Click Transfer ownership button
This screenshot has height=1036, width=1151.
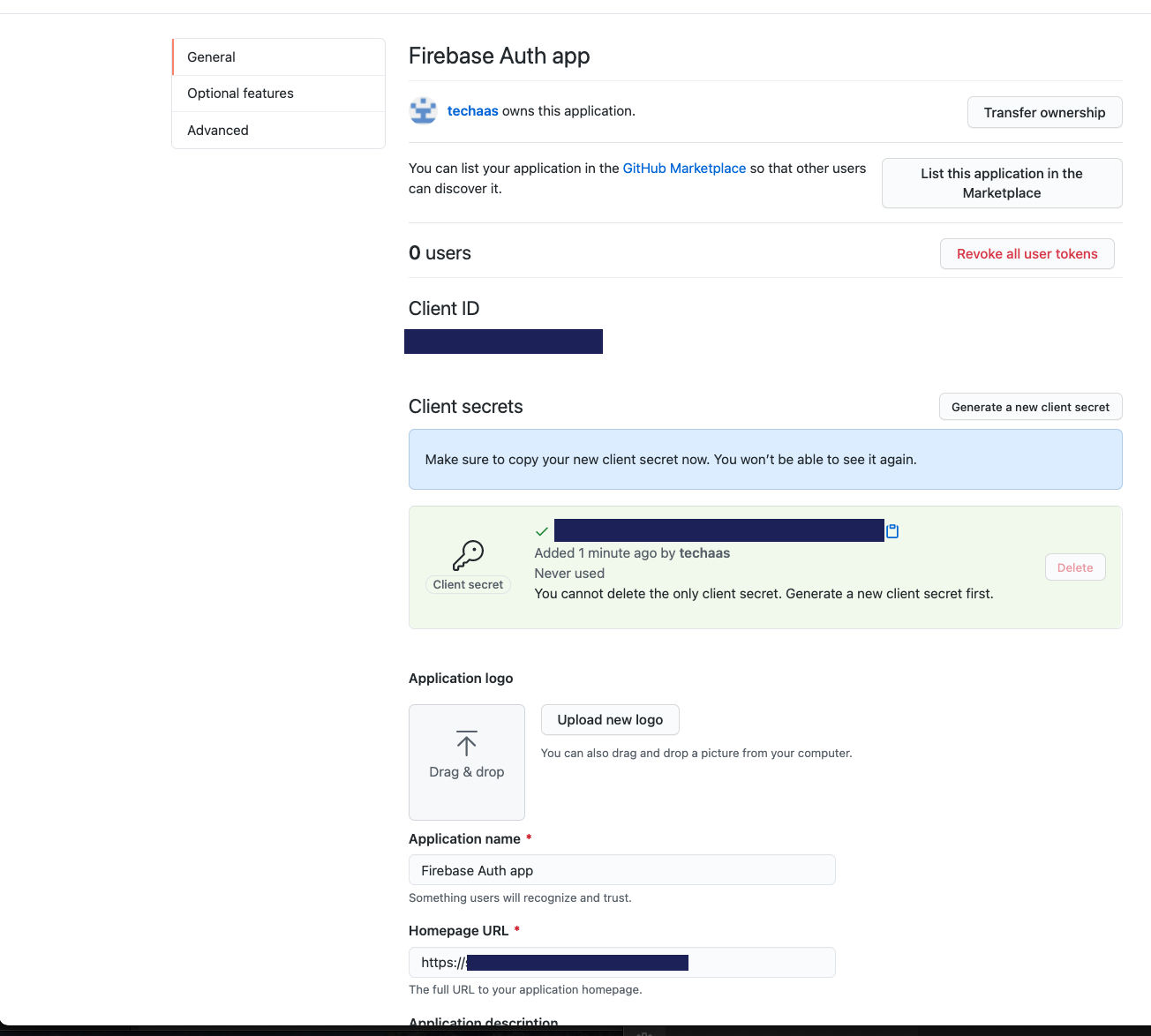tap(1045, 112)
